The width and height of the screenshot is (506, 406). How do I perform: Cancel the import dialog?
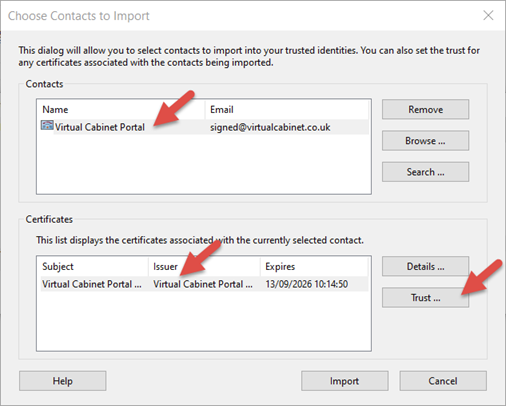click(x=443, y=381)
